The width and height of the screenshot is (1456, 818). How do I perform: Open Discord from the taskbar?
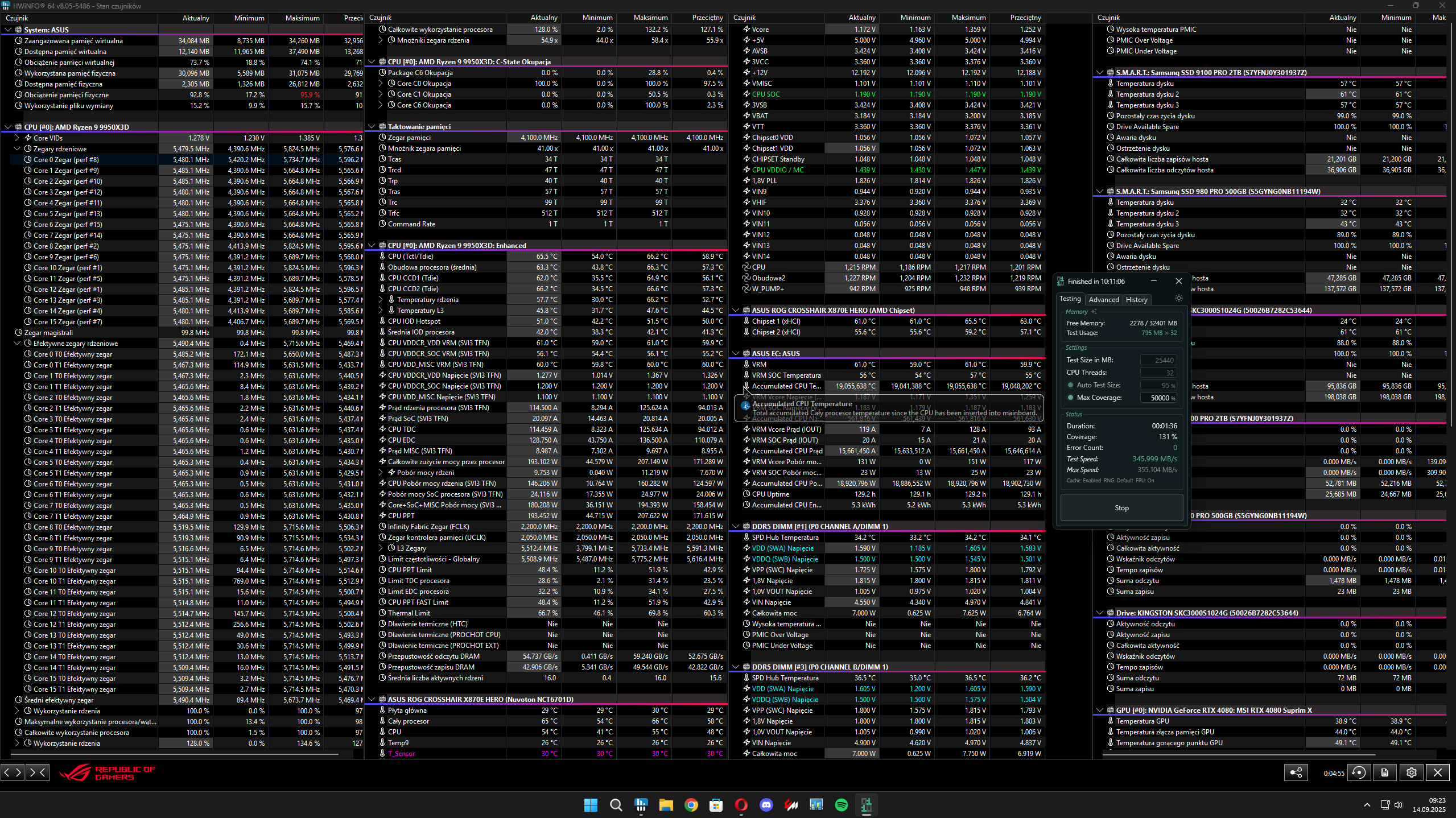pyautogui.click(x=766, y=805)
